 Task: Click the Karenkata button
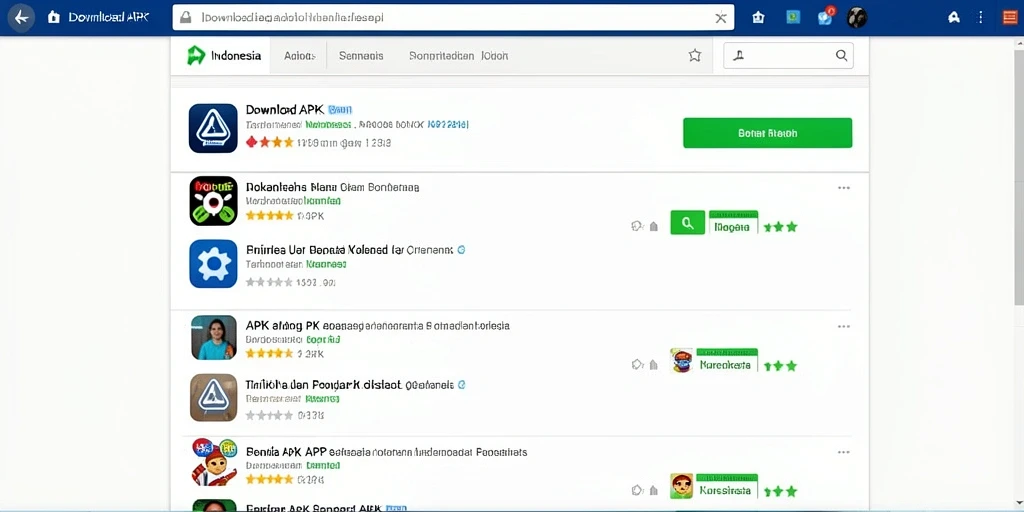point(728,360)
